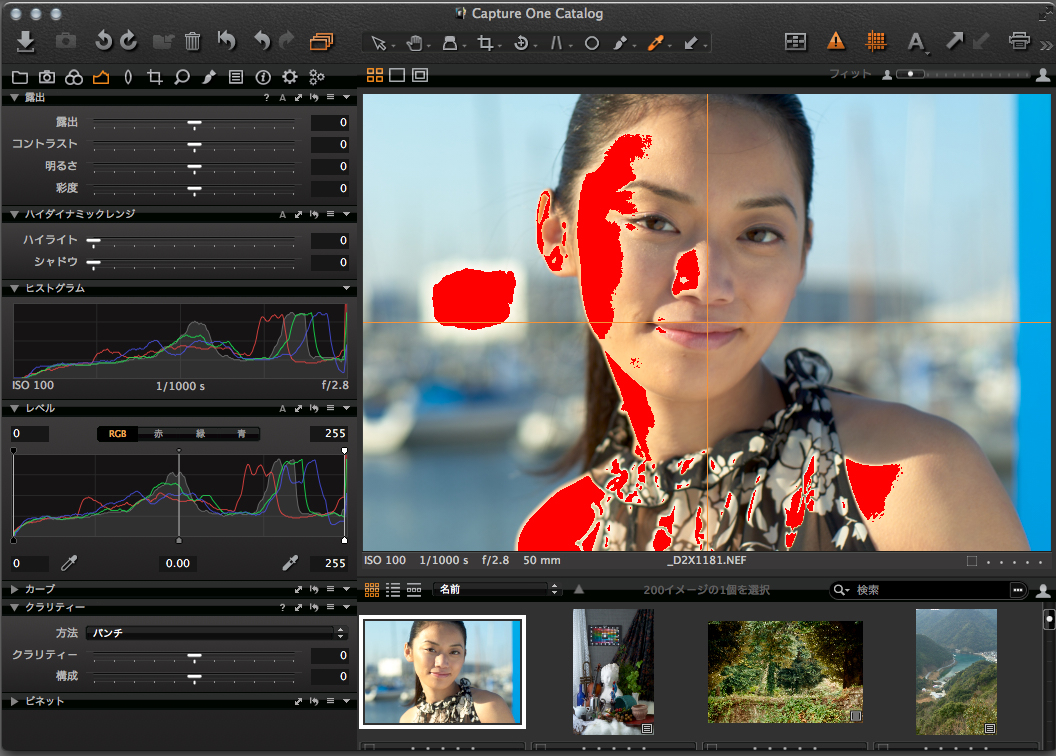The height and width of the screenshot is (756, 1056).
Task: Click the 露出 exposure slider handle
Action: [195, 123]
